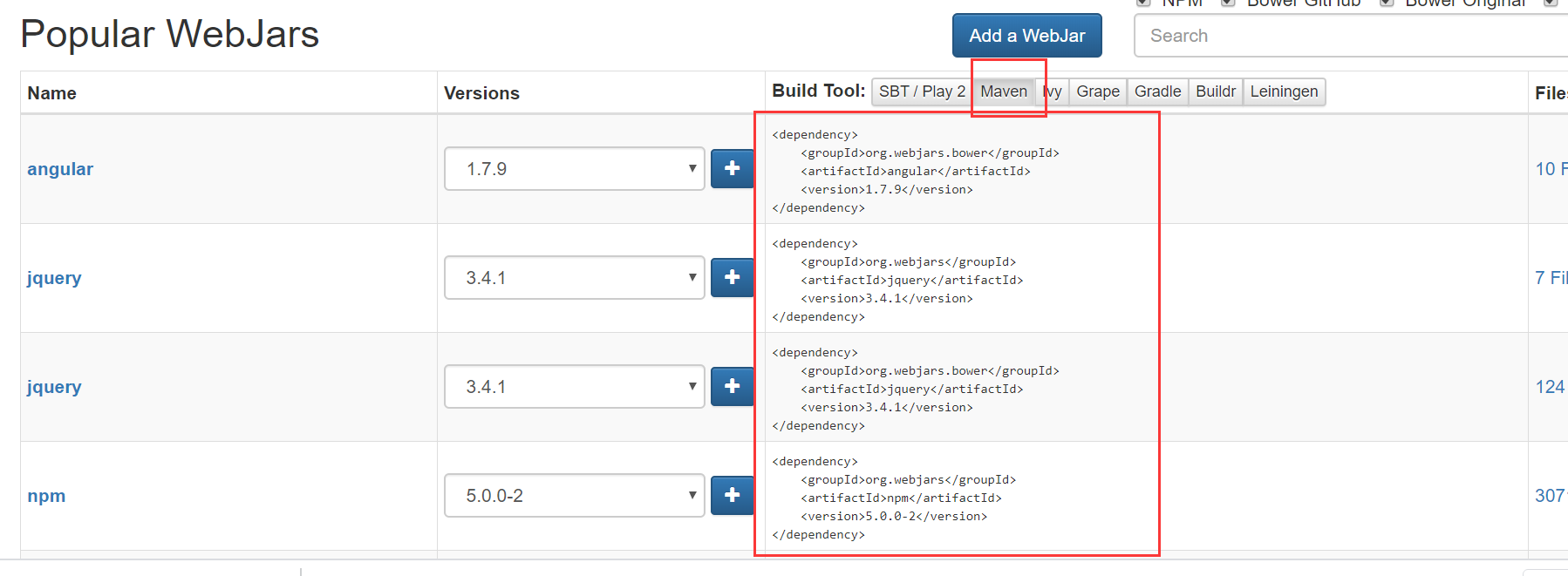Click the plus button beside jquery bower version
Screen dimensions: 1568x576
(732, 386)
